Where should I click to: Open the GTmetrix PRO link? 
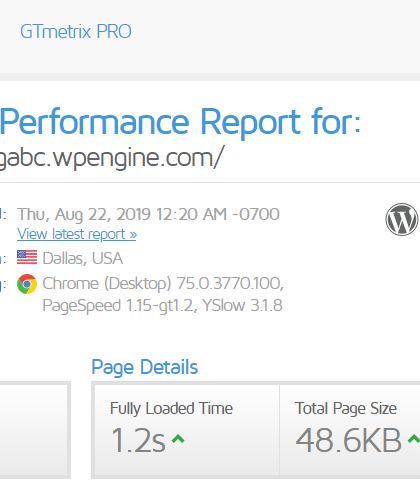point(76,32)
